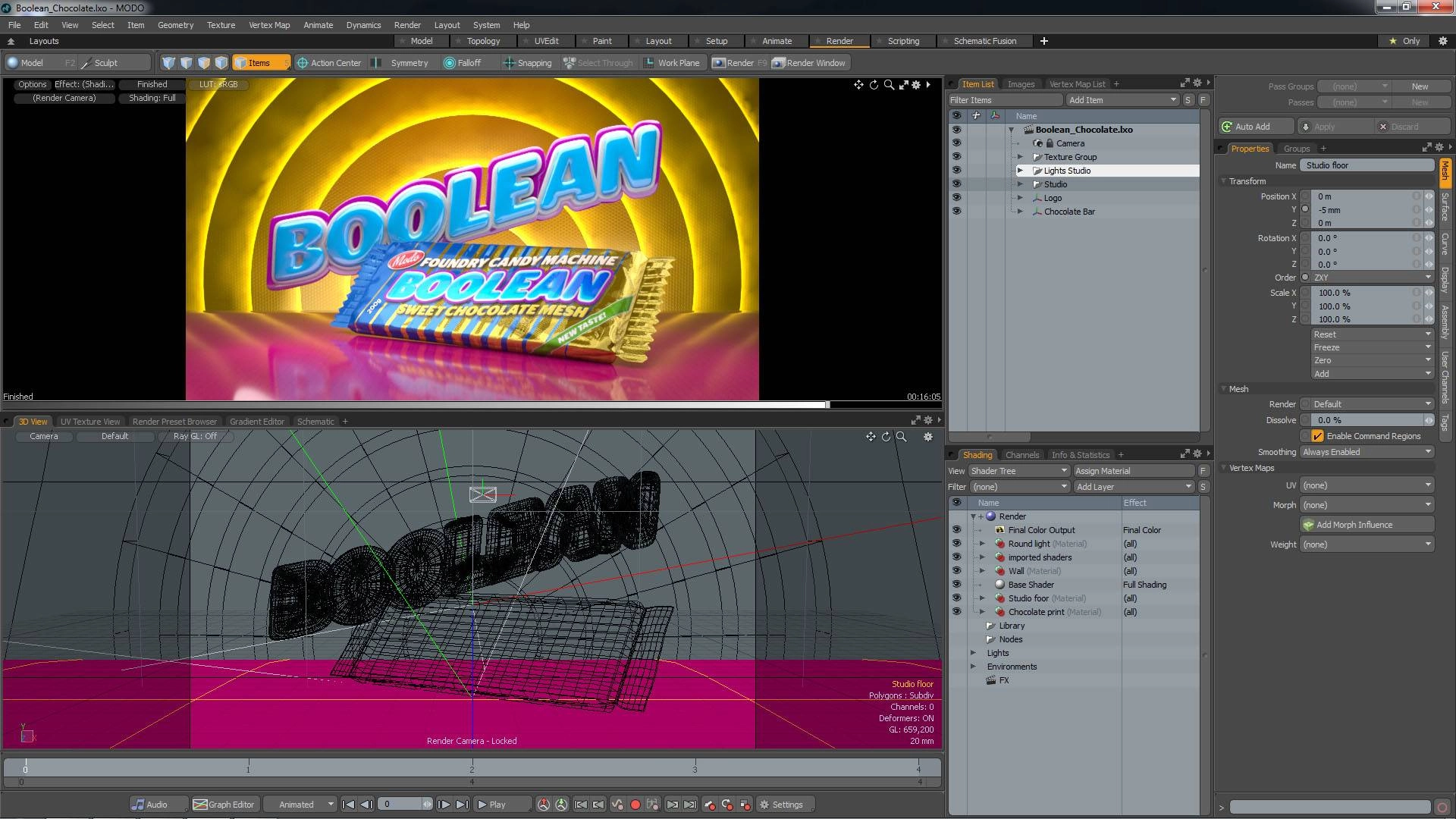1456x819 pixels.
Task: Expand the Logo item
Action: click(1020, 198)
